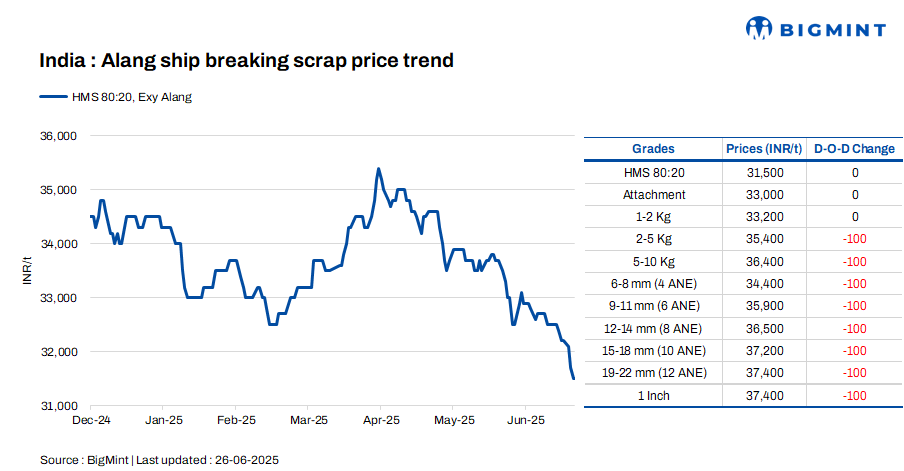Screen dimensions: 904x471
Task: Select the 6-8 mm (4 ANE) row
Action: tap(654, 284)
